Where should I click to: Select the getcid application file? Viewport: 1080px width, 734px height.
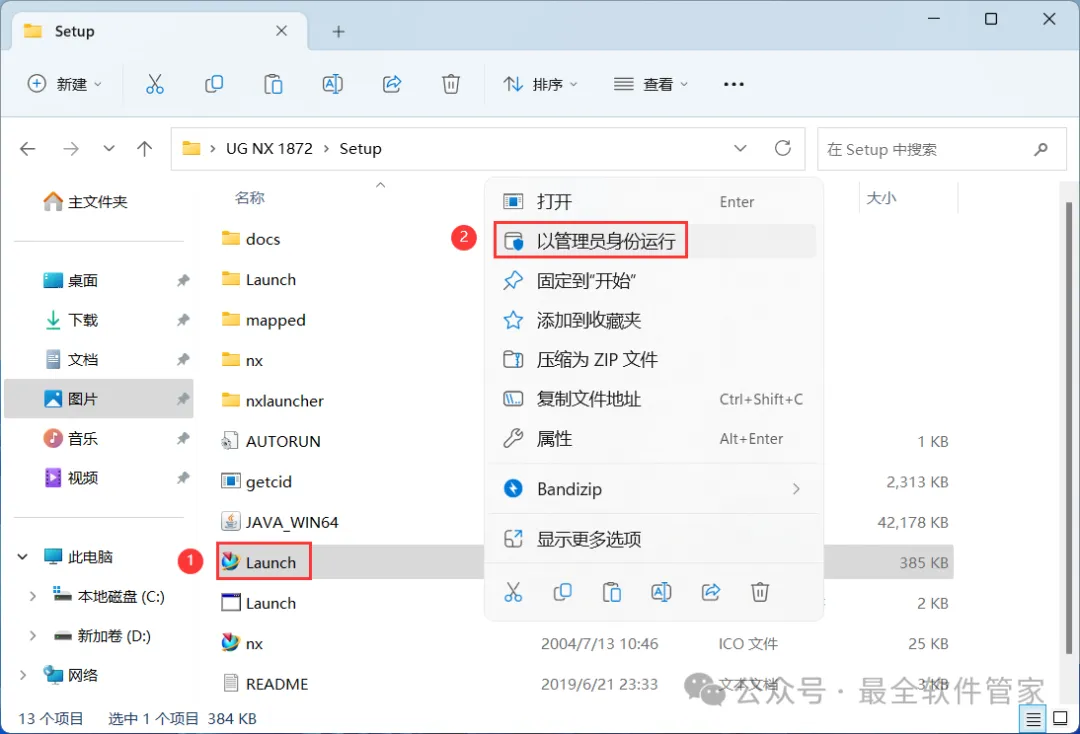[x=257, y=481]
